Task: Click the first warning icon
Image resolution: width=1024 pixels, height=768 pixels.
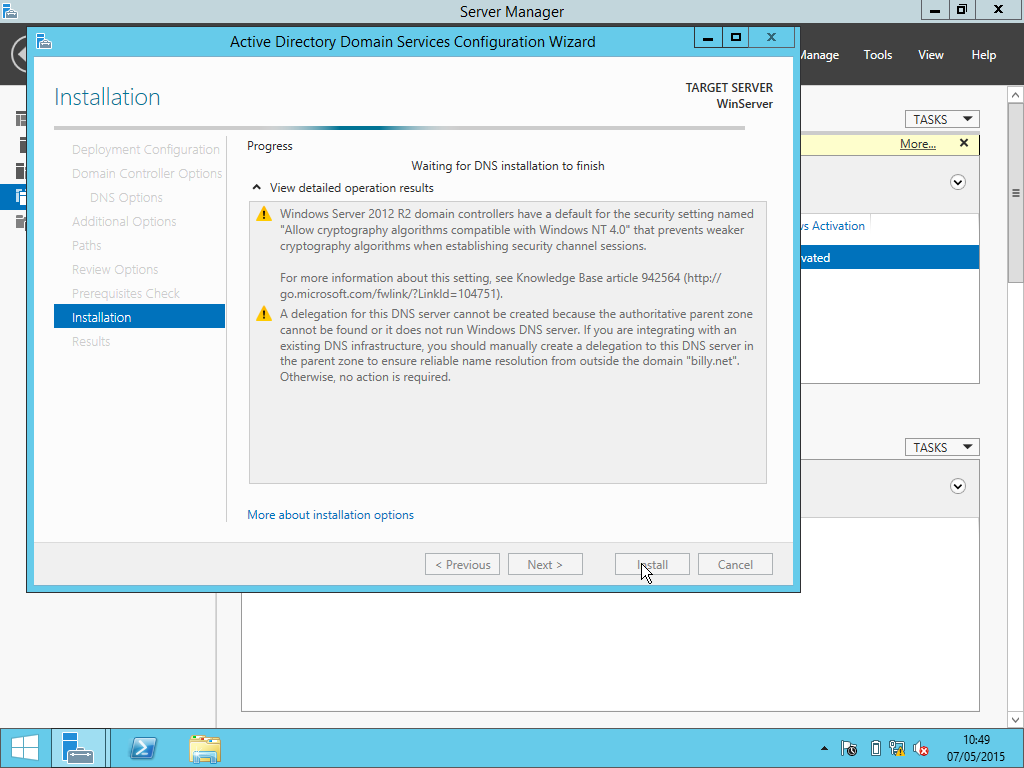Action: pyautogui.click(x=264, y=214)
